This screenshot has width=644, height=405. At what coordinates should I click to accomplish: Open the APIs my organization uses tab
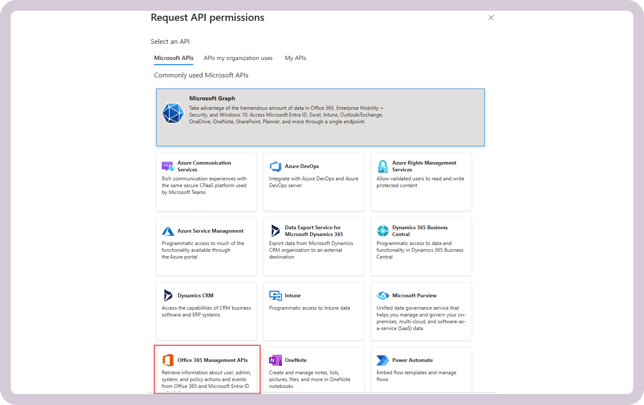click(x=238, y=58)
